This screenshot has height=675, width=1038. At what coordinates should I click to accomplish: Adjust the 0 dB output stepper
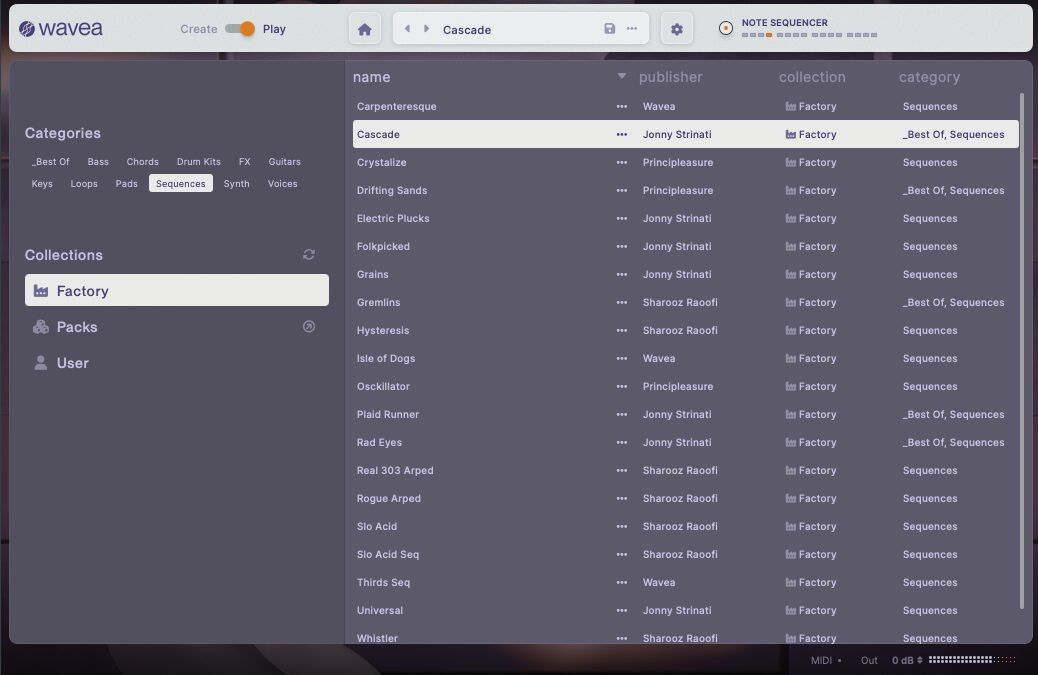point(920,660)
